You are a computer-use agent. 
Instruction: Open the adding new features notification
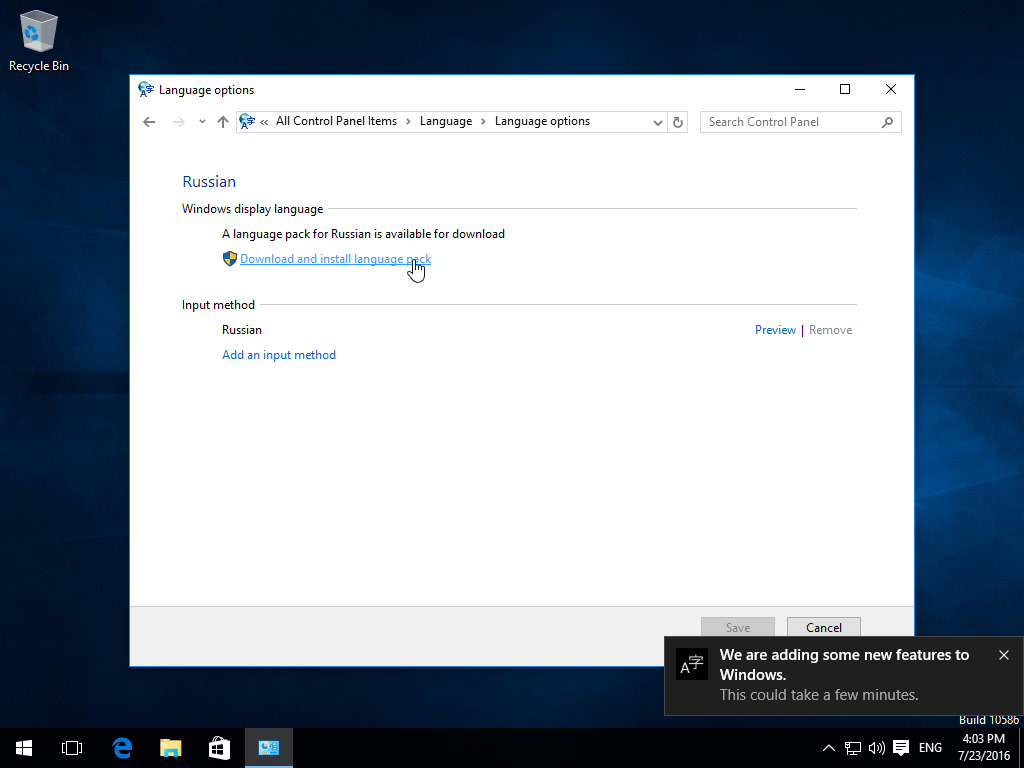[844, 675]
